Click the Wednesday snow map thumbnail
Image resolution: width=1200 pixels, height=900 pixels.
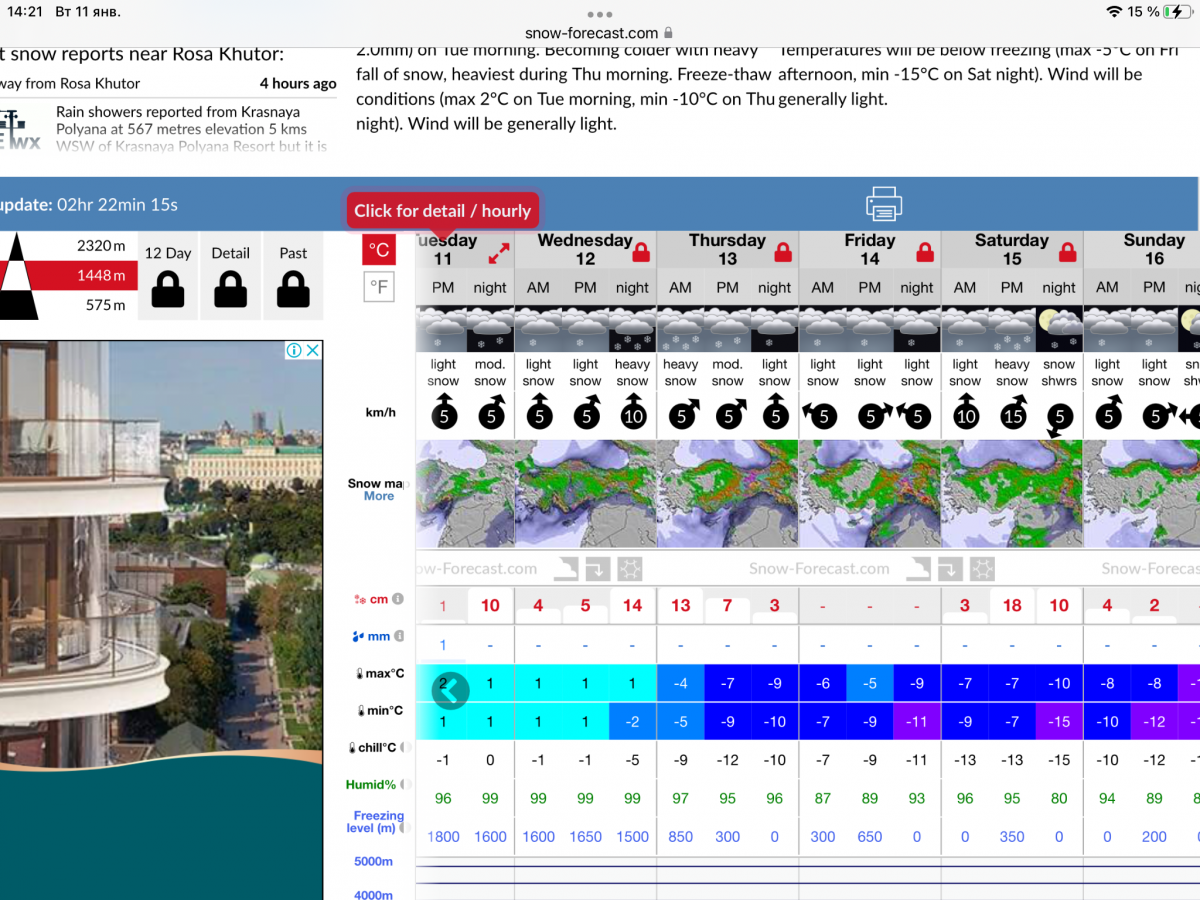coord(586,494)
